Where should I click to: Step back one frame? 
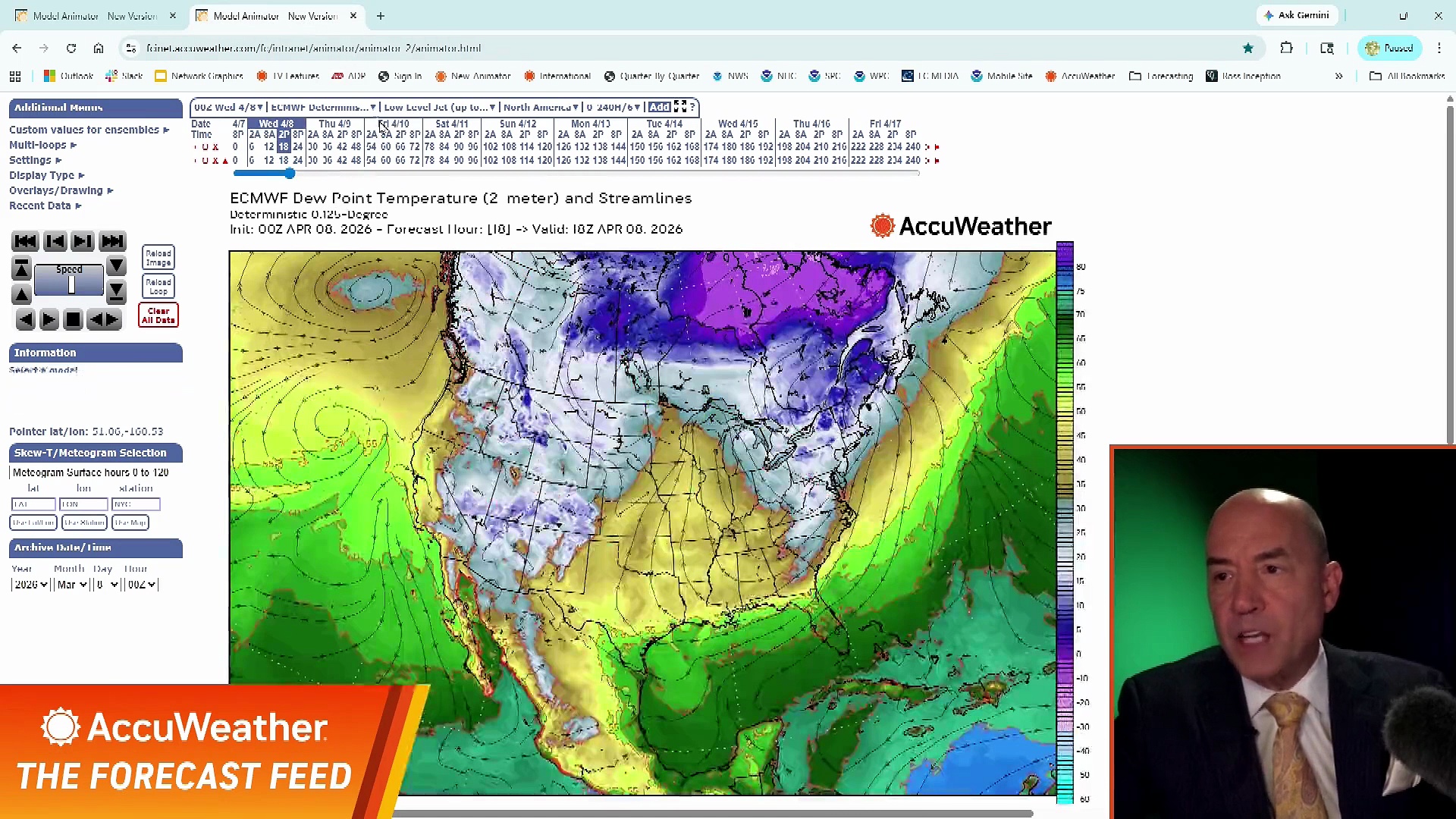coord(55,241)
